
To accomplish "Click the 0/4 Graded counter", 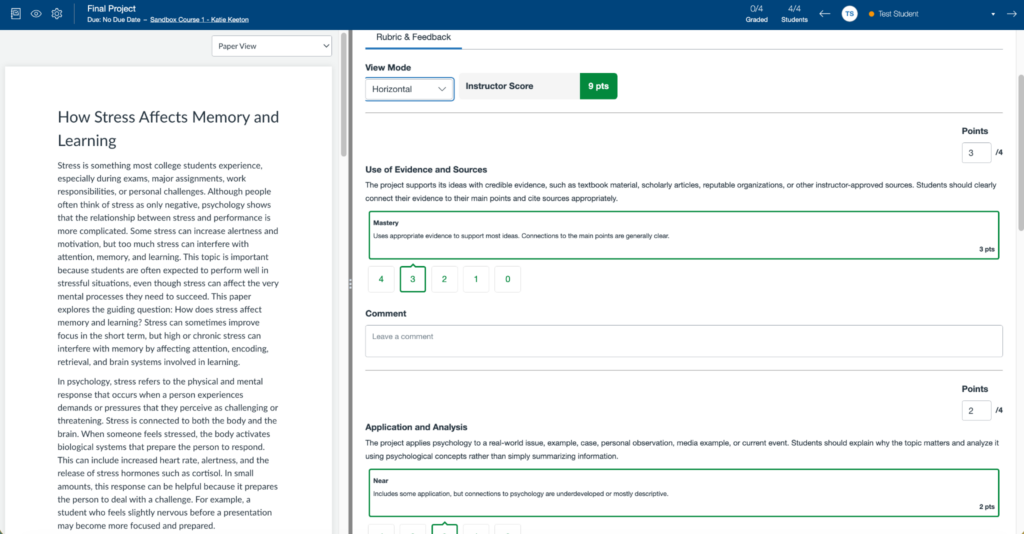I will tap(756, 14).
